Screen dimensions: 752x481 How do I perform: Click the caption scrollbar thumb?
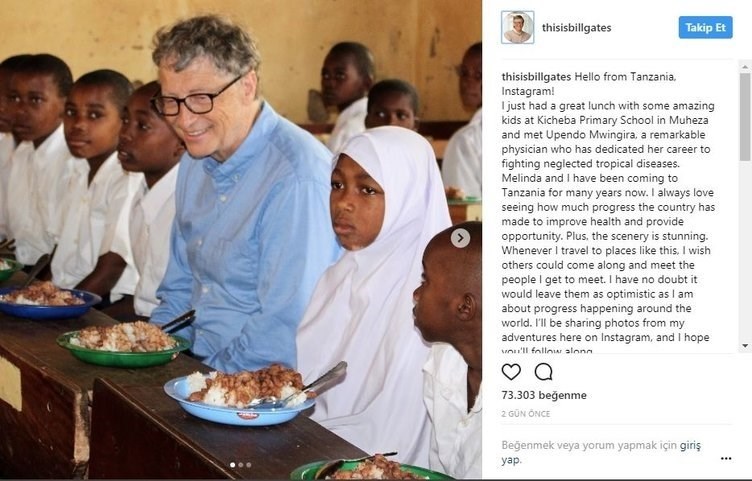tap(745, 117)
